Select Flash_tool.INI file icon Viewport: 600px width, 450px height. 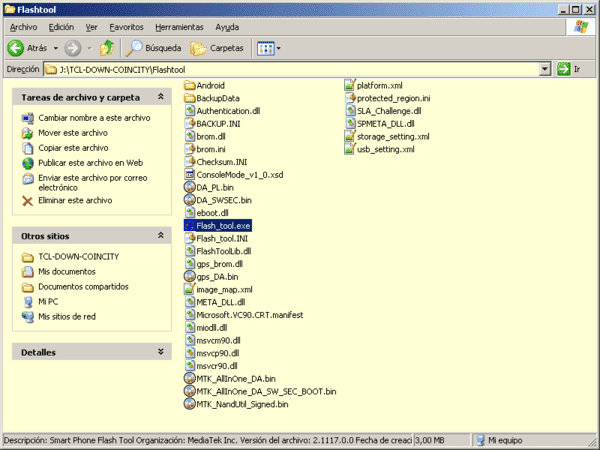tap(189, 238)
